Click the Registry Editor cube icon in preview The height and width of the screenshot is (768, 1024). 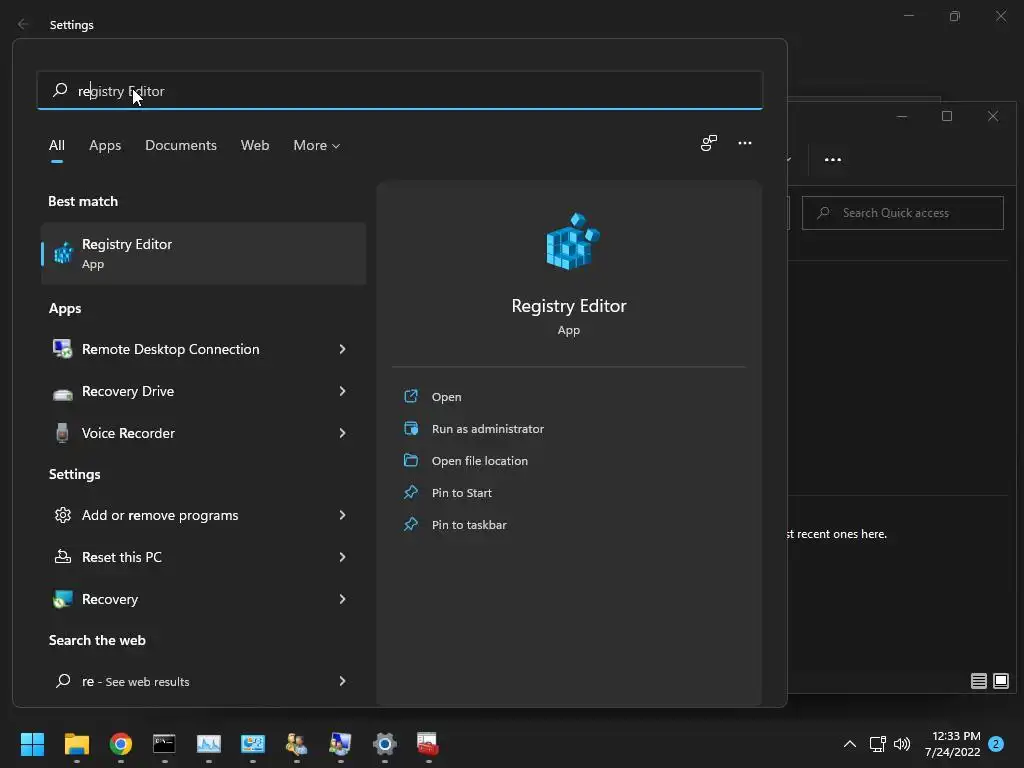tap(572, 241)
